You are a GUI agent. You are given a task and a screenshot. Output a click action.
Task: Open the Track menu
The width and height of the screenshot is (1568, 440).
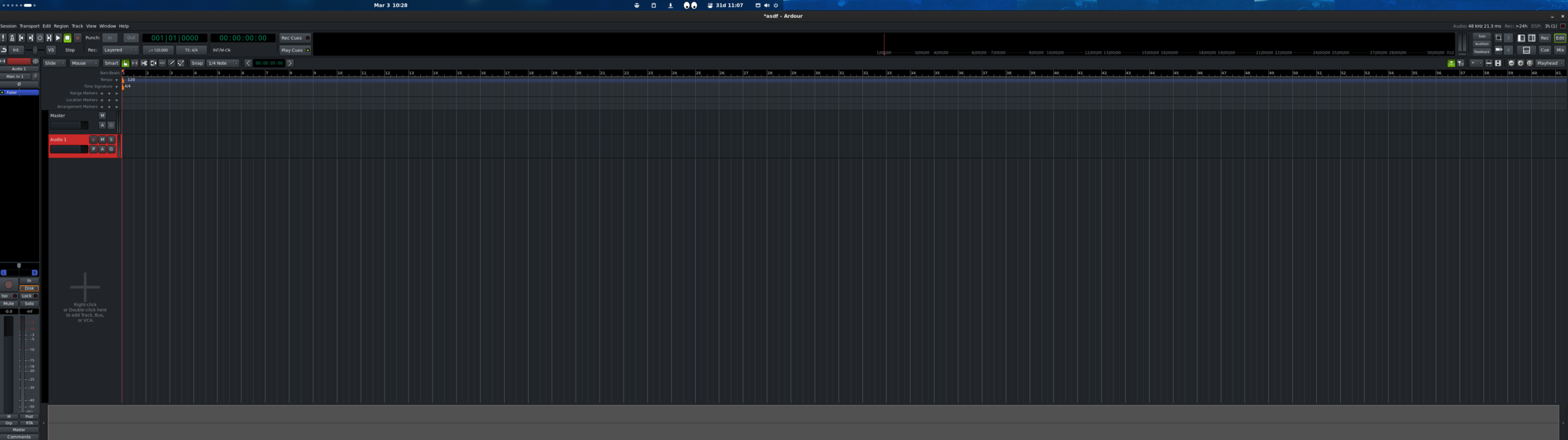coord(77,26)
